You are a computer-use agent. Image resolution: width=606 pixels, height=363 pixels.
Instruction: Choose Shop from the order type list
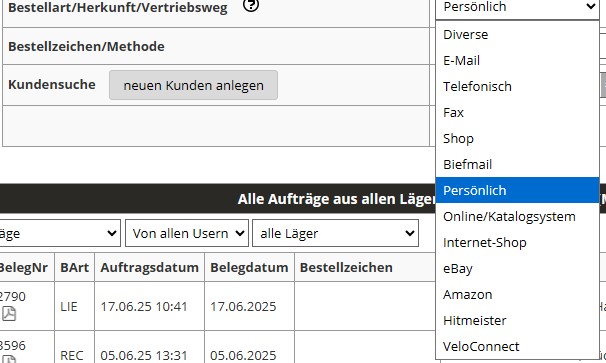coord(517,138)
